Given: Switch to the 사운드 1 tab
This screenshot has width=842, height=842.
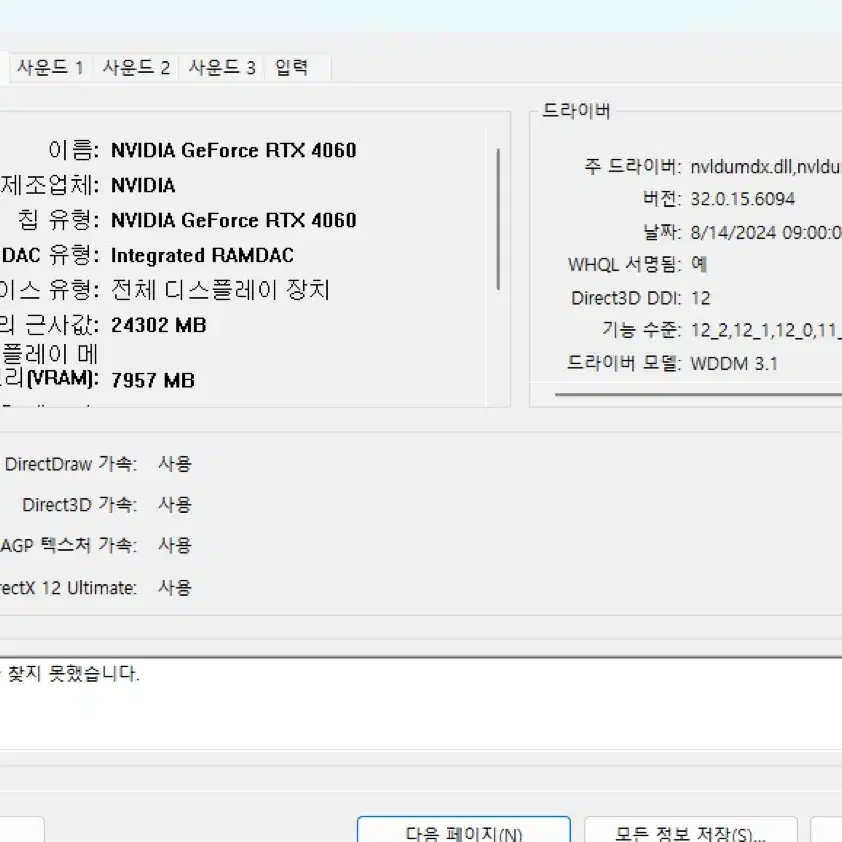Looking at the screenshot, I should 50,68.
